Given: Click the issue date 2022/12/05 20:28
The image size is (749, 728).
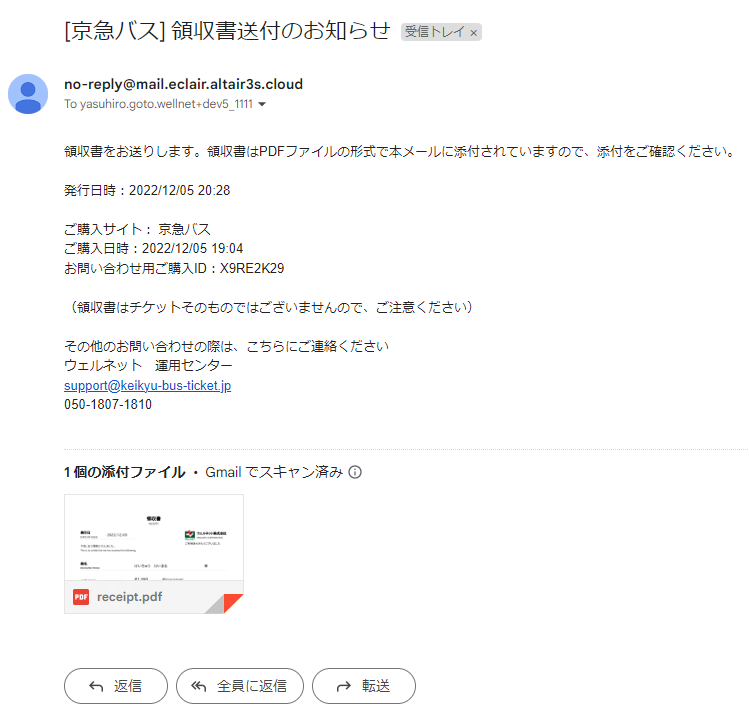Looking at the screenshot, I should click(x=180, y=191).
